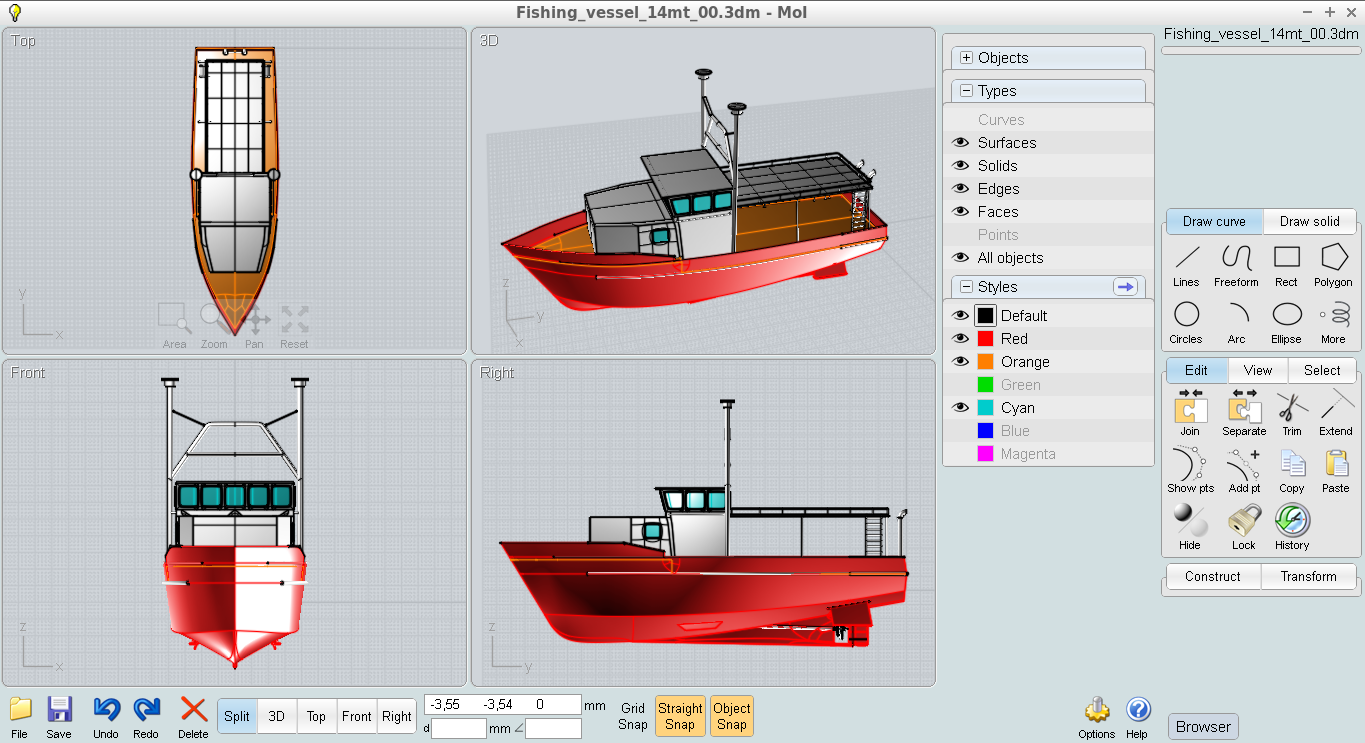Hide Cyan style objects eye
The width and height of the screenshot is (1365, 743).
pos(961,408)
